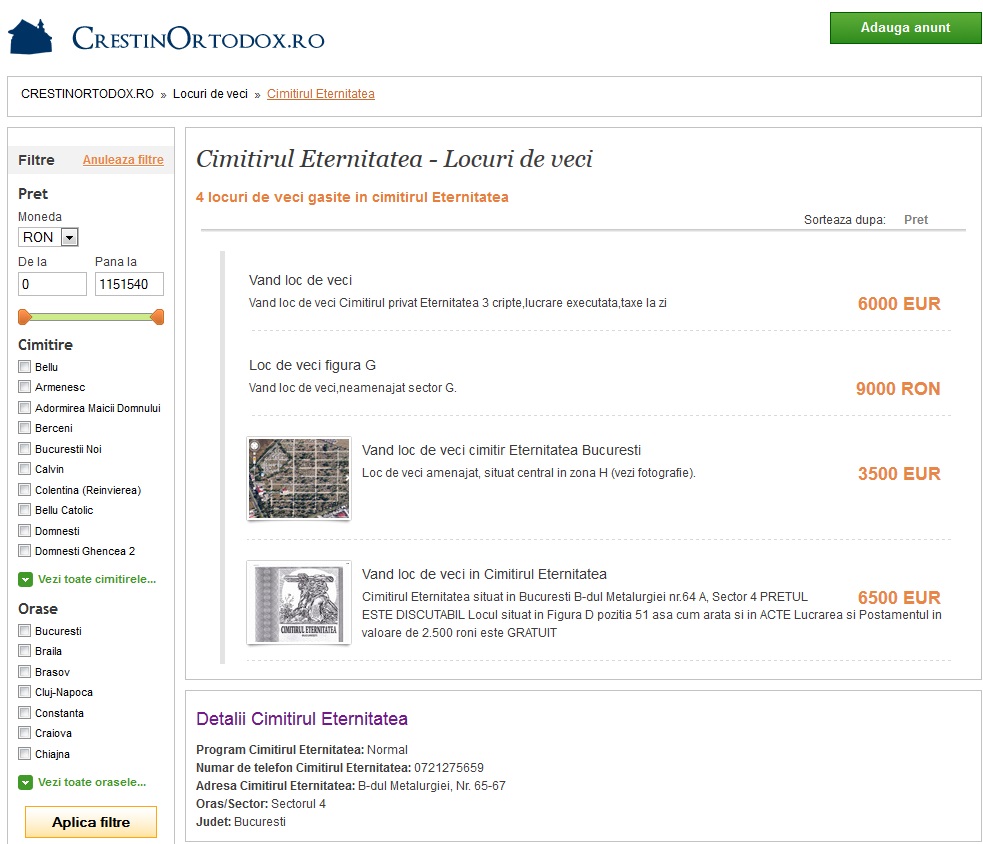Go to Locuri de veci breadcrumb
Screen dimensions: 983x844
210,94
